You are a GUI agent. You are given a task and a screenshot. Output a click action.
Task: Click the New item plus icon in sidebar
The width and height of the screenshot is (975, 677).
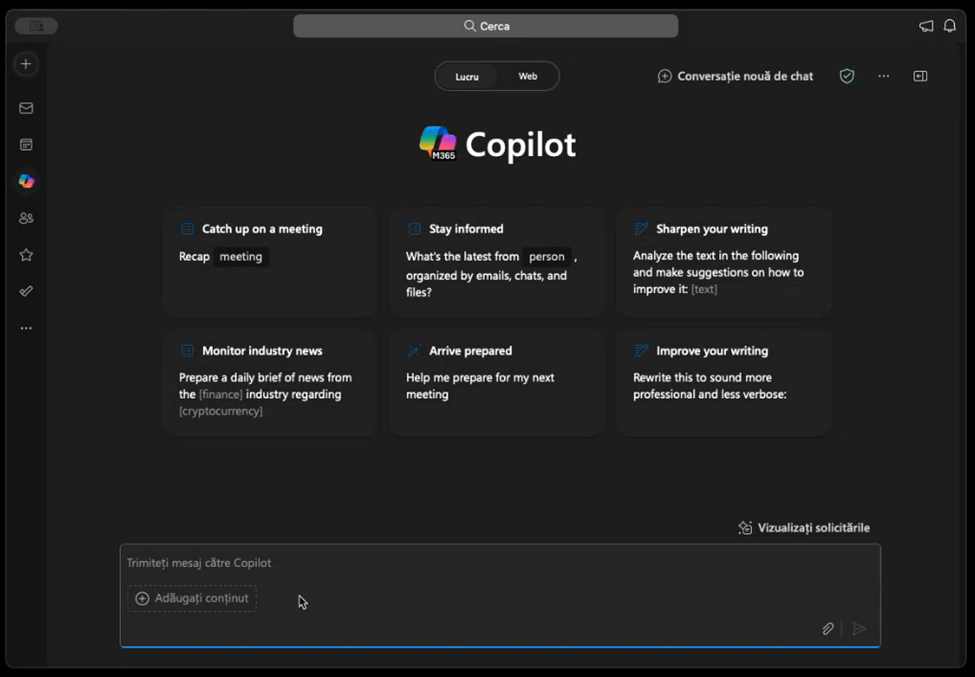point(26,64)
